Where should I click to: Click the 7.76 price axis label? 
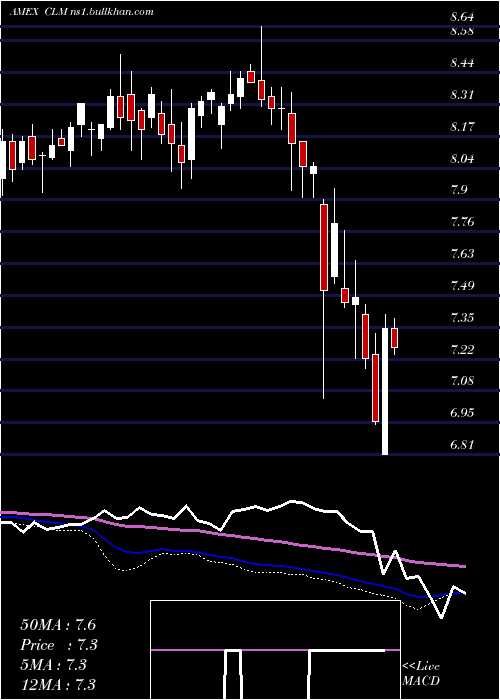coord(462,222)
